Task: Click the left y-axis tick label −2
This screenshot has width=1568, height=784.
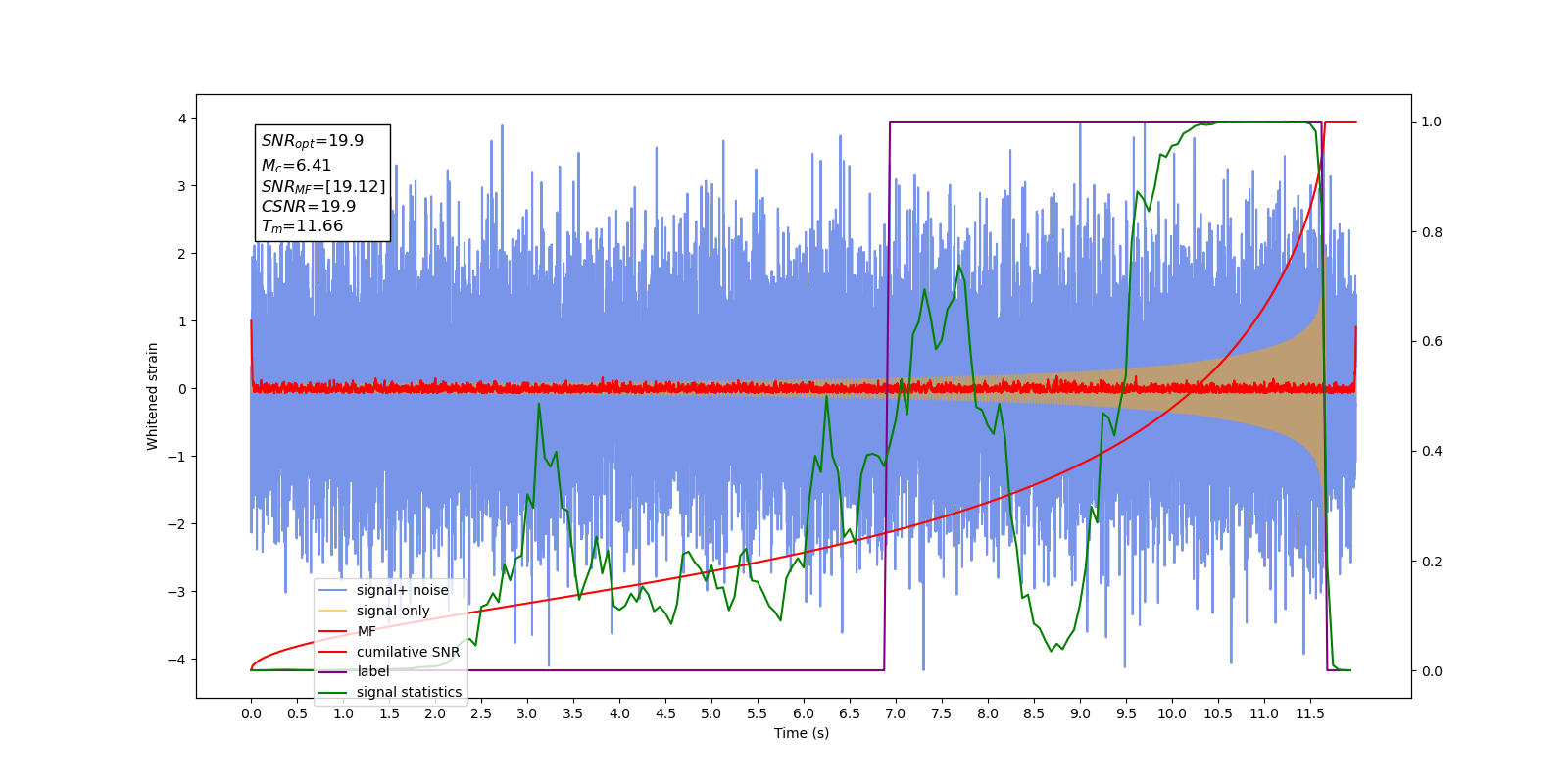Action: pos(176,524)
